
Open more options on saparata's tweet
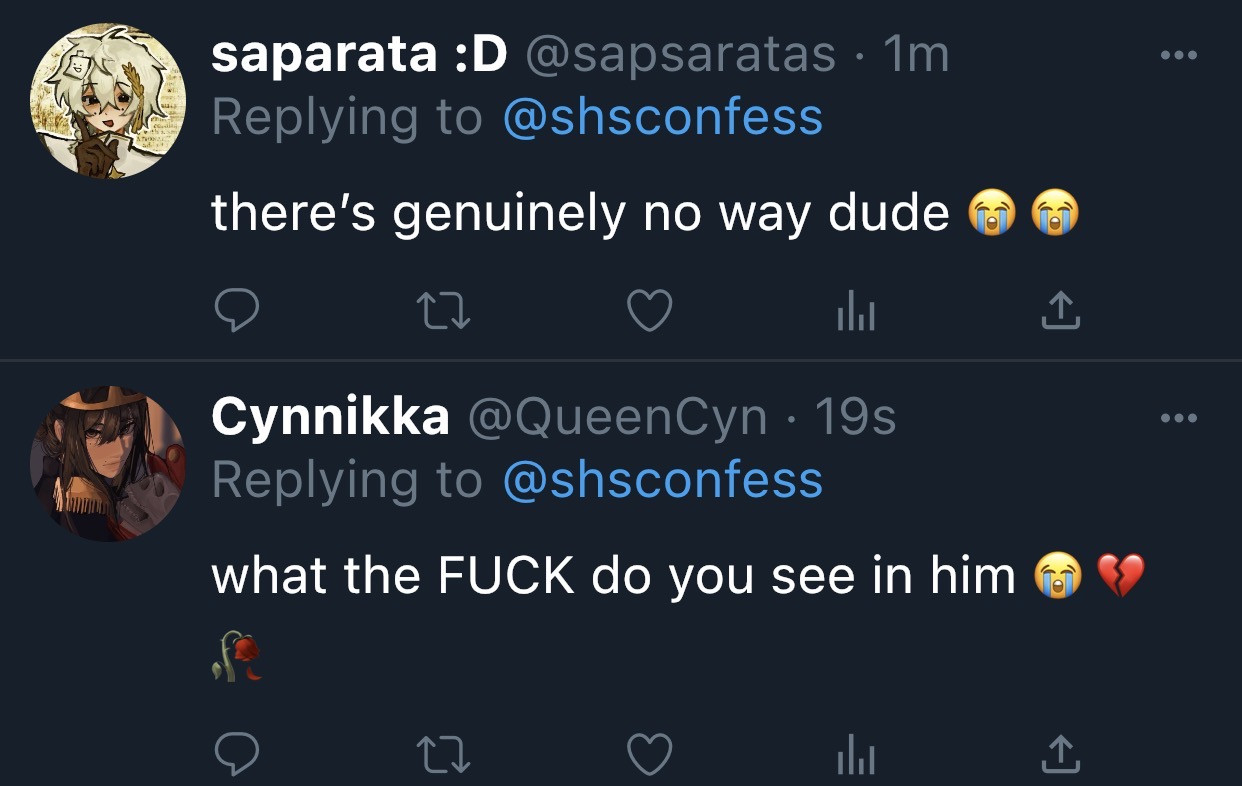pyautogui.click(x=1179, y=57)
